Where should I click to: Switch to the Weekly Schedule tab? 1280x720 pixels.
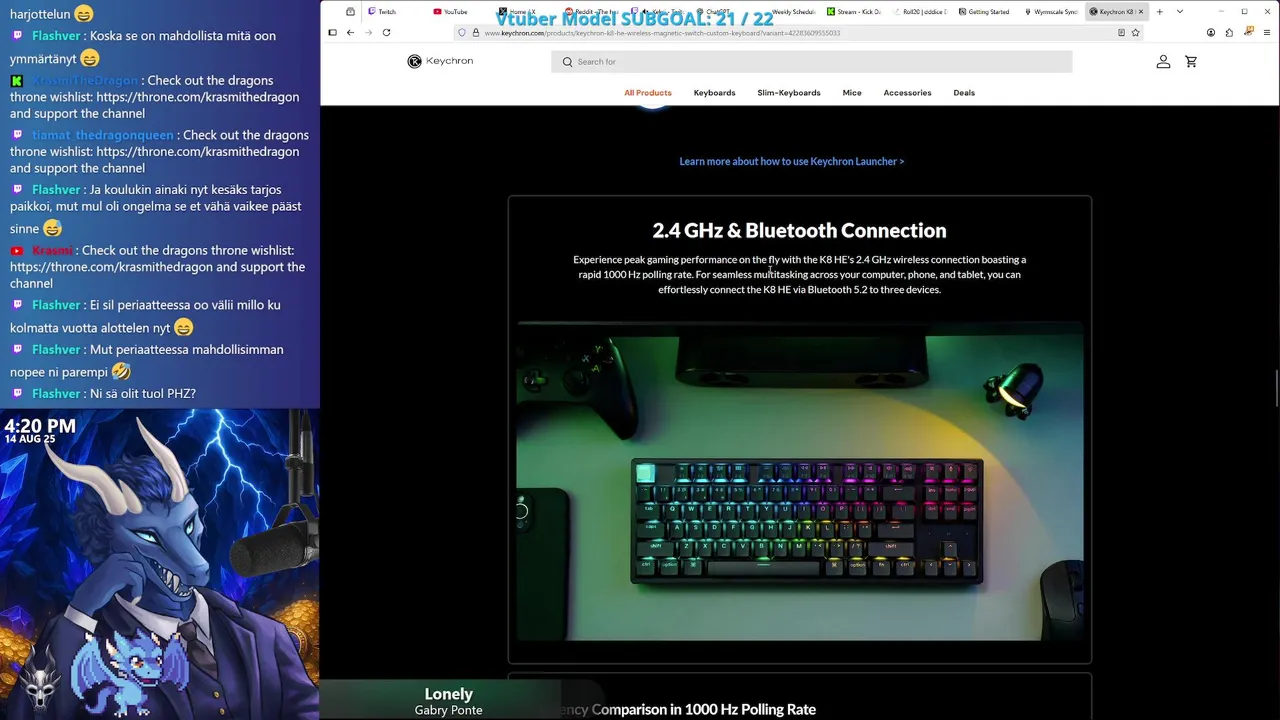(794, 12)
